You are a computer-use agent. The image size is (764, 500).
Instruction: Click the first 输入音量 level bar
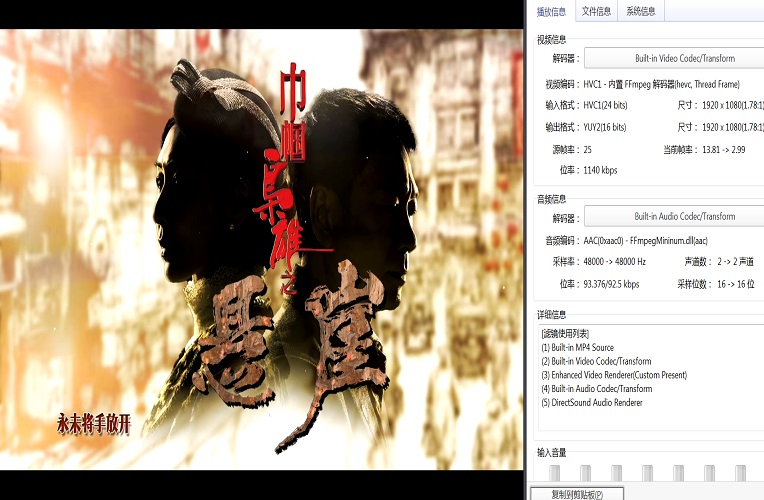coord(555,472)
